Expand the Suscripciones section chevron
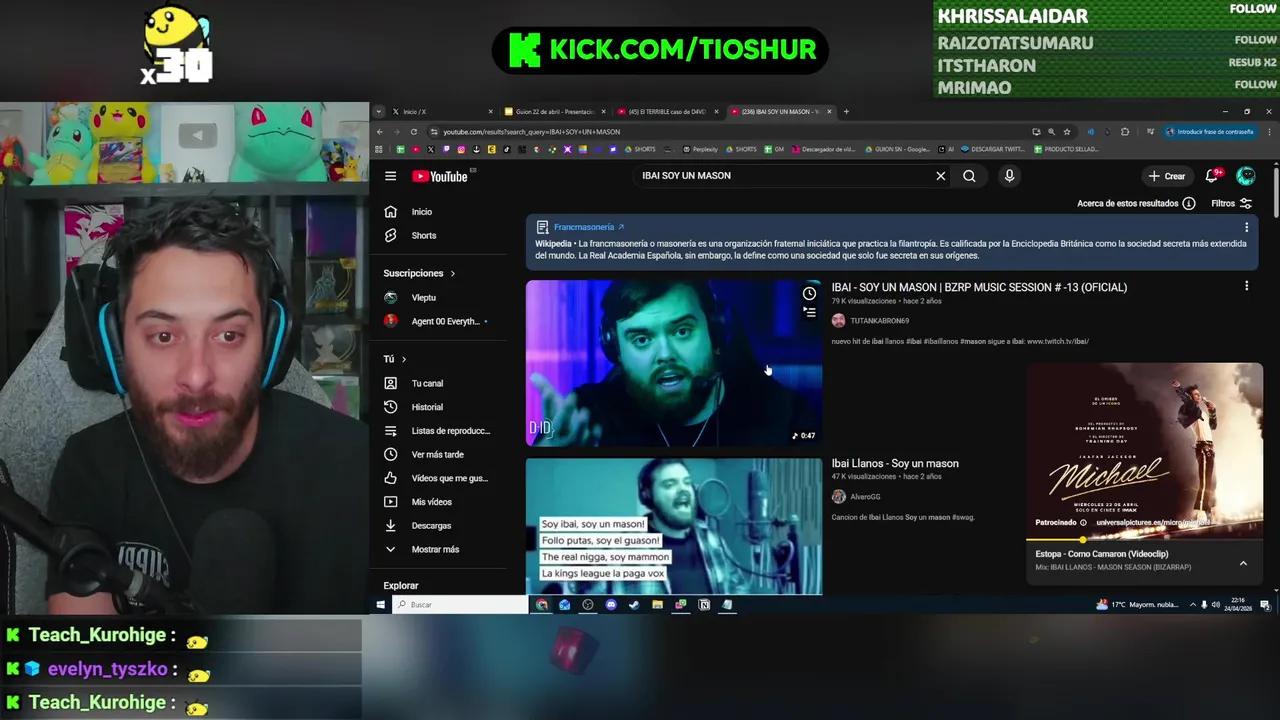The image size is (1280, 720). pyautogui.click(x=452, y=273)
